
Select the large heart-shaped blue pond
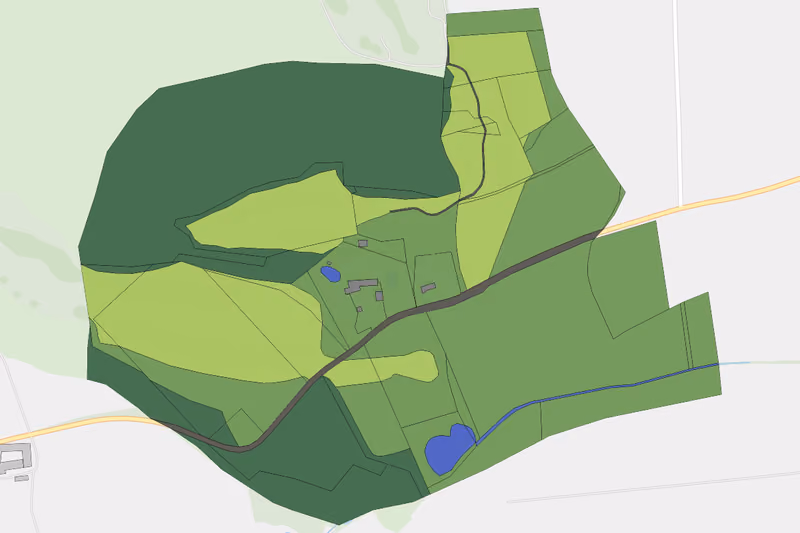(x=449, y=450)
